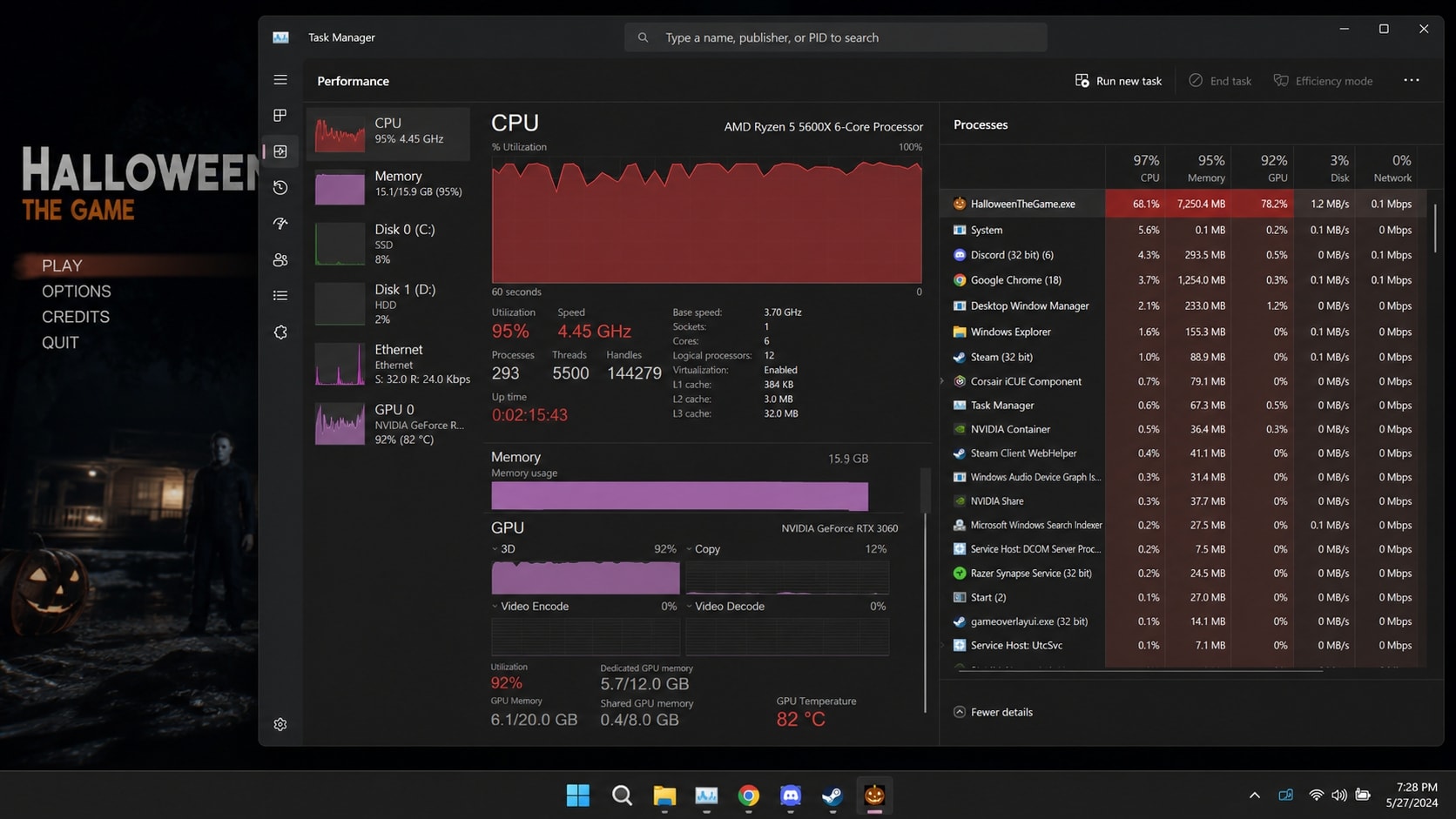Open the Copy GPU engine dropdown

690,549
